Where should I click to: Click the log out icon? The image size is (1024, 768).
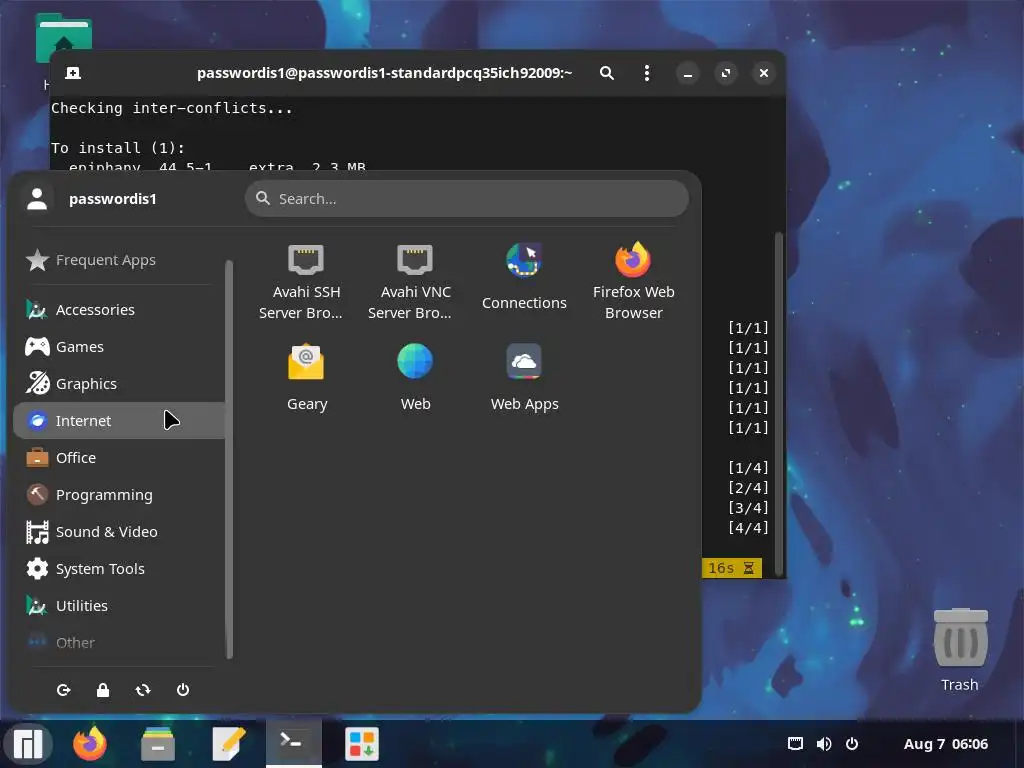coord(63,690)
